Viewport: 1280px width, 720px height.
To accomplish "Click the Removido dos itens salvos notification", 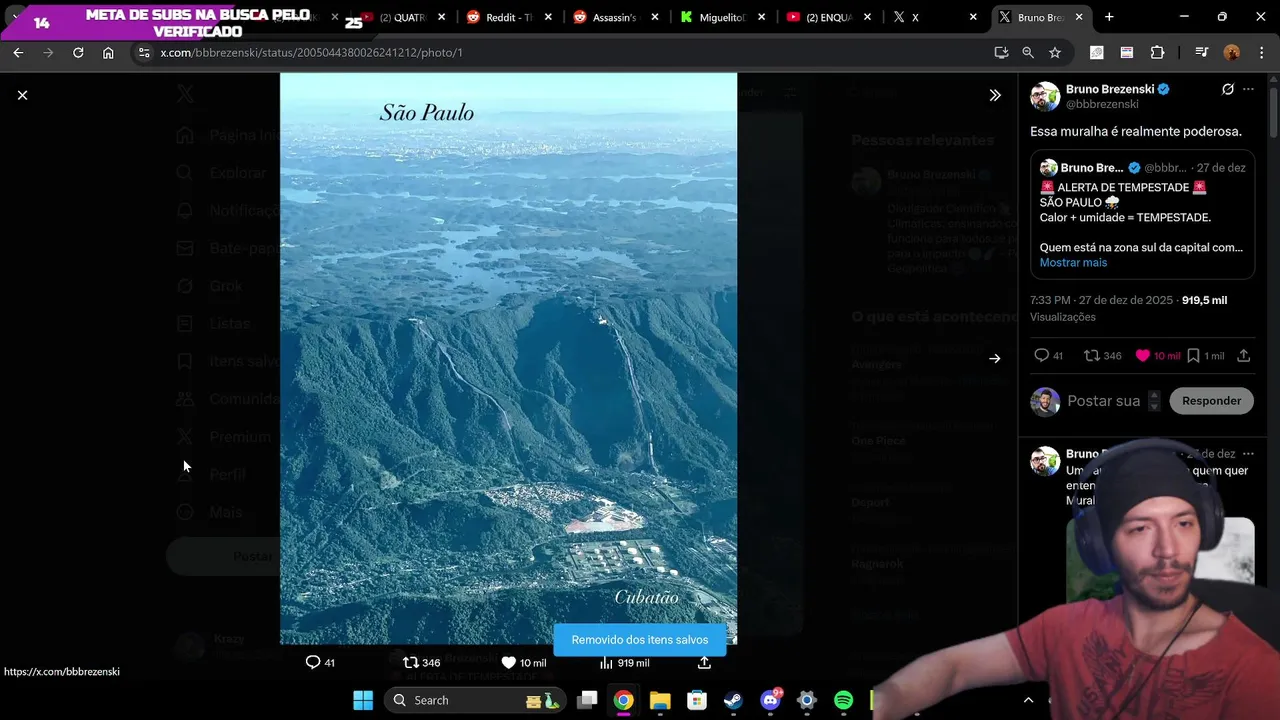I will (x=640, y=640).
